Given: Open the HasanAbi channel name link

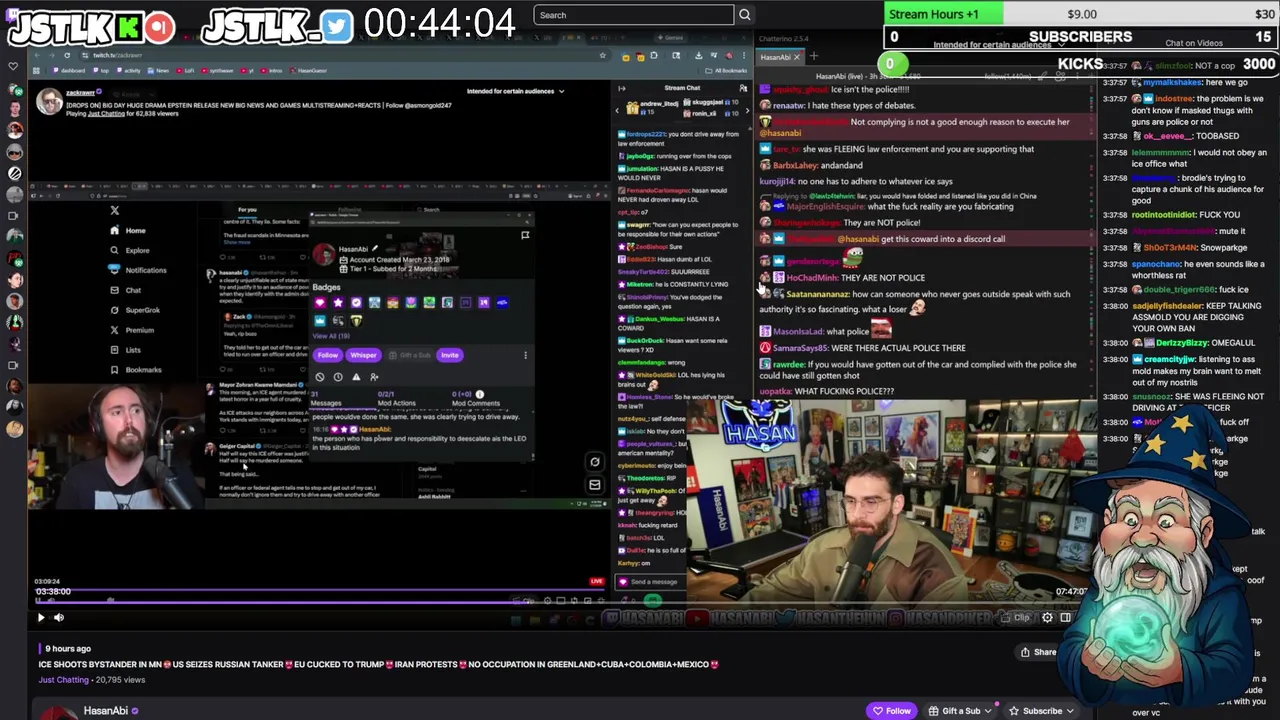Looking at the screenshot, I should click(x=105, y=711).
